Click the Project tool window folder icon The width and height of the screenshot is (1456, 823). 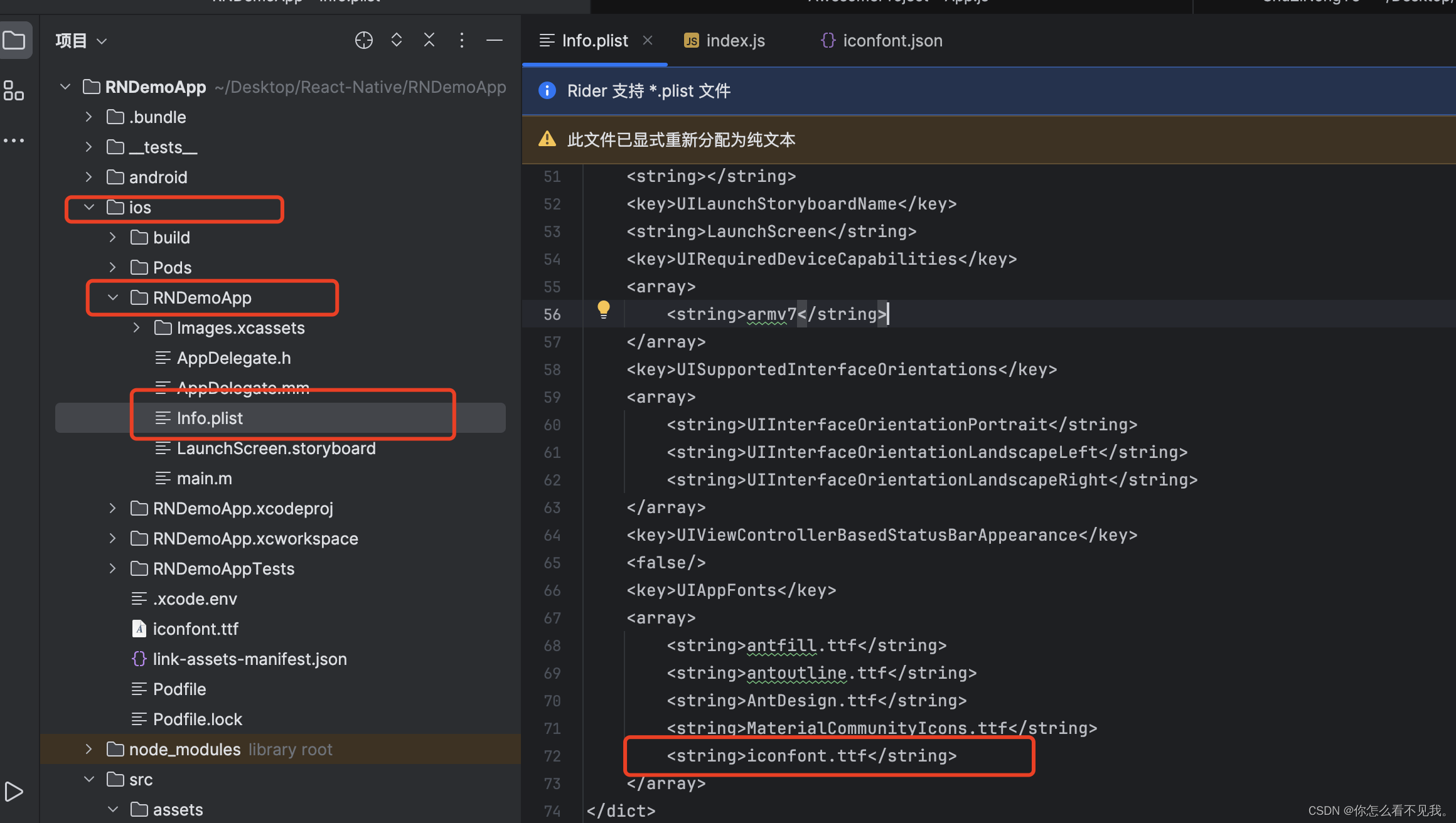coord(14,41)
